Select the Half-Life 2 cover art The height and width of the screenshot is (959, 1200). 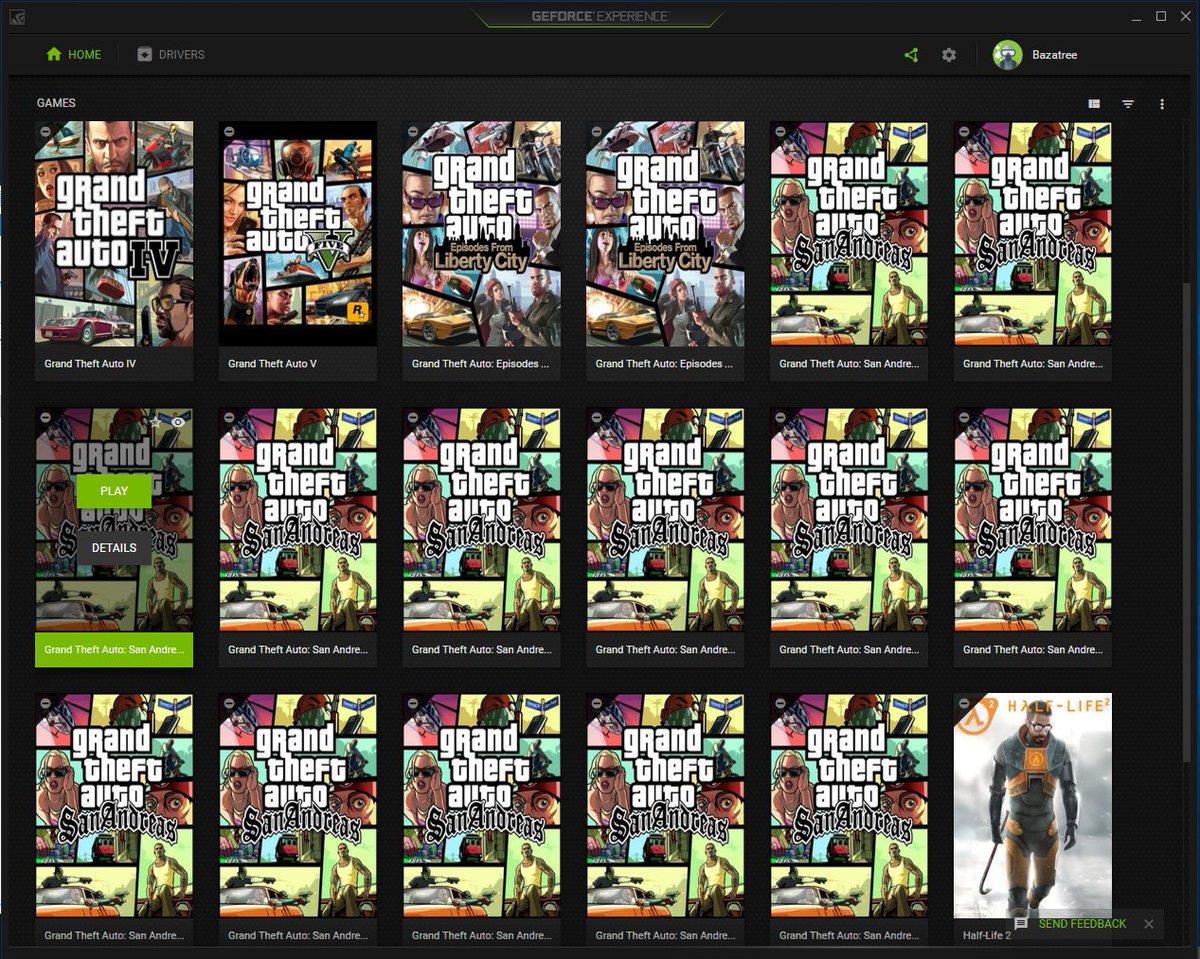pos(1033,806)
